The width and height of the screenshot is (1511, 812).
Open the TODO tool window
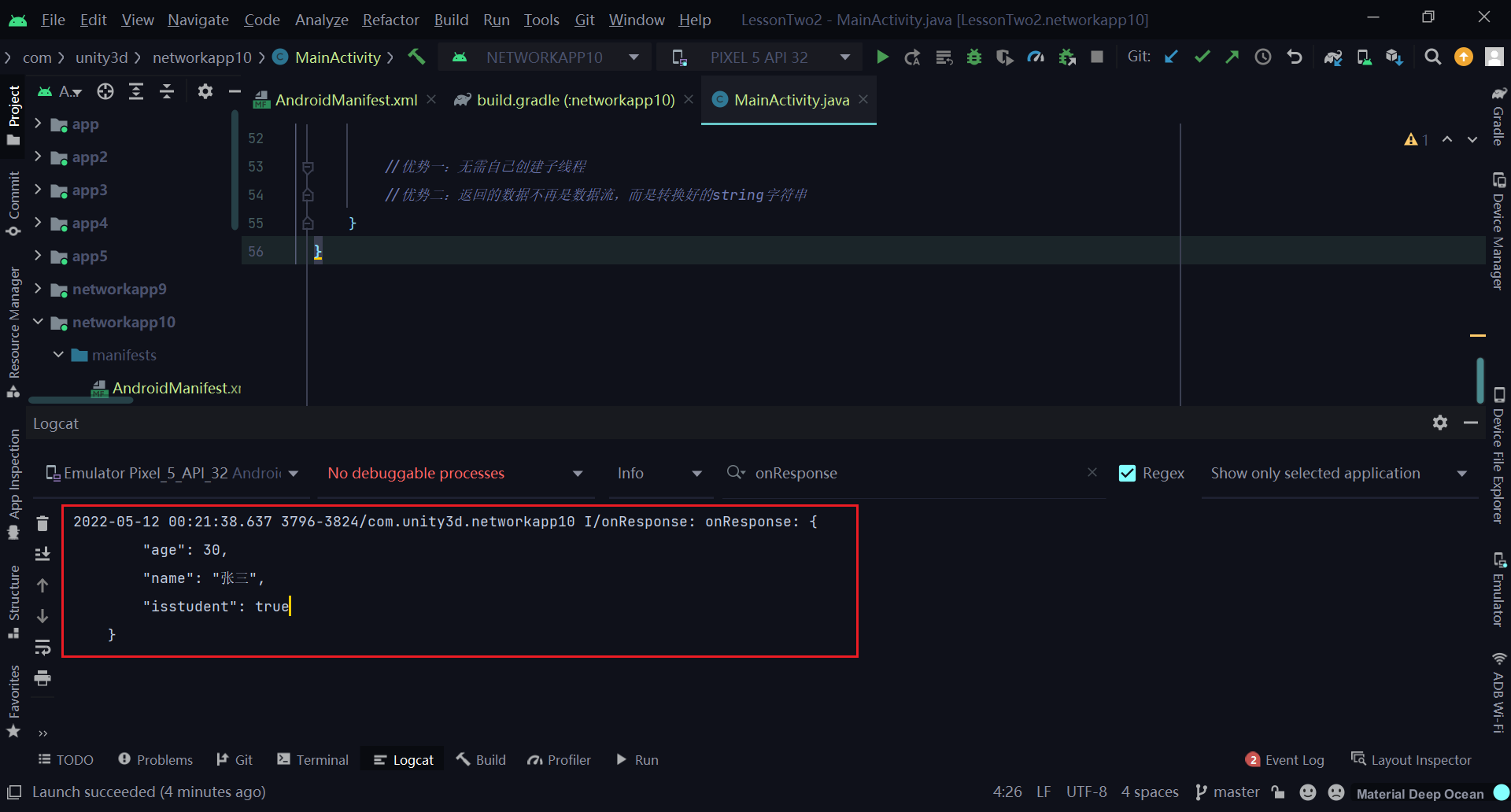66,759
